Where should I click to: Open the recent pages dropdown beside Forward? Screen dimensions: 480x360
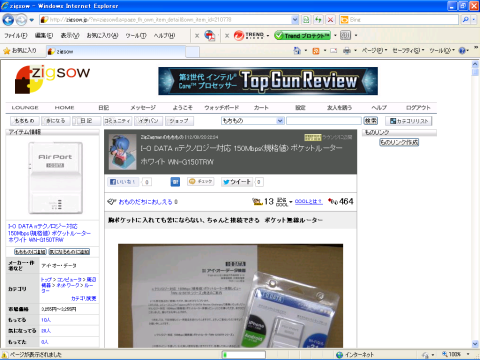(32, 20)
